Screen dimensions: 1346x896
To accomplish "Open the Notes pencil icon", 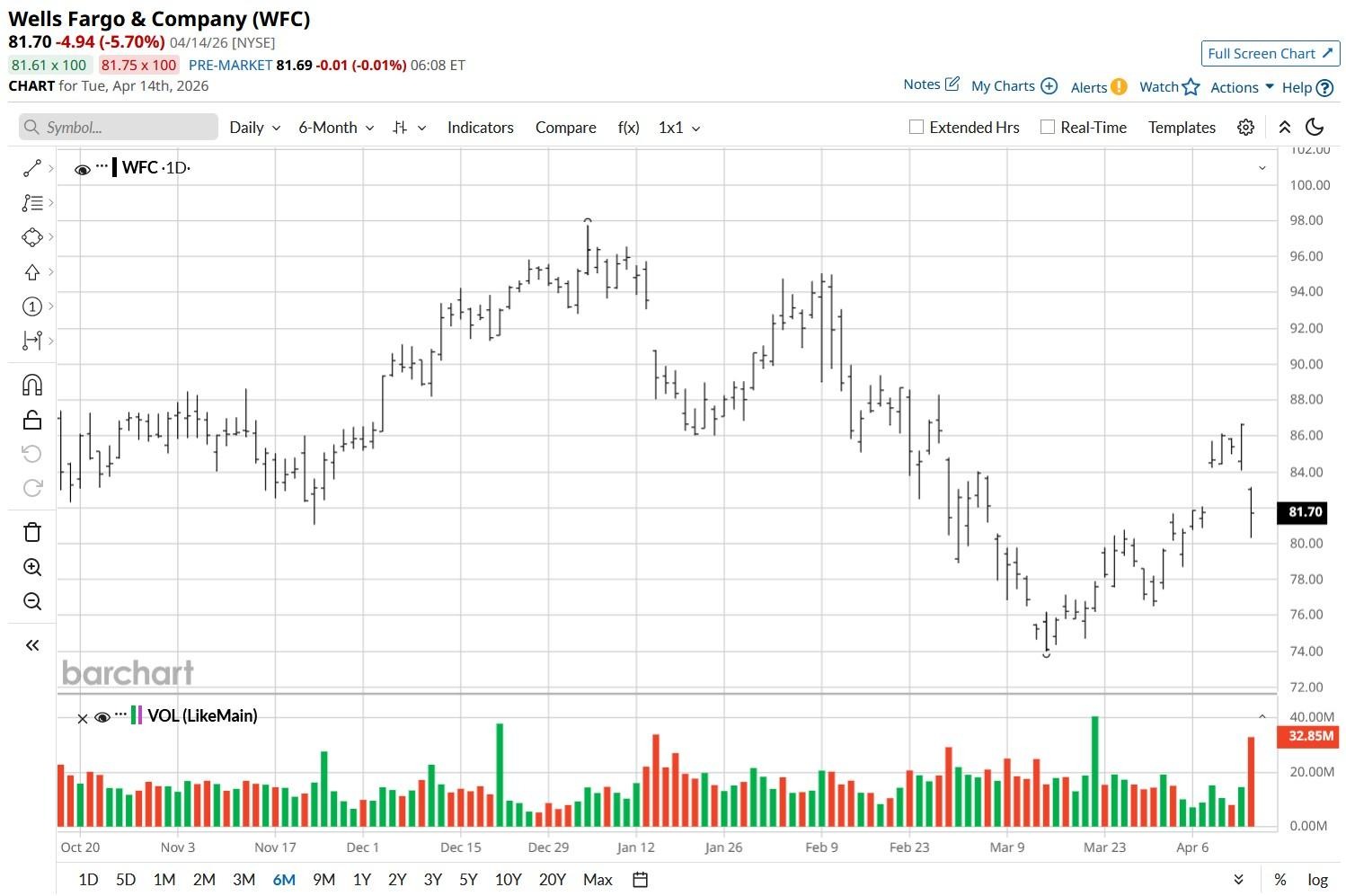I will coord(952,84).
